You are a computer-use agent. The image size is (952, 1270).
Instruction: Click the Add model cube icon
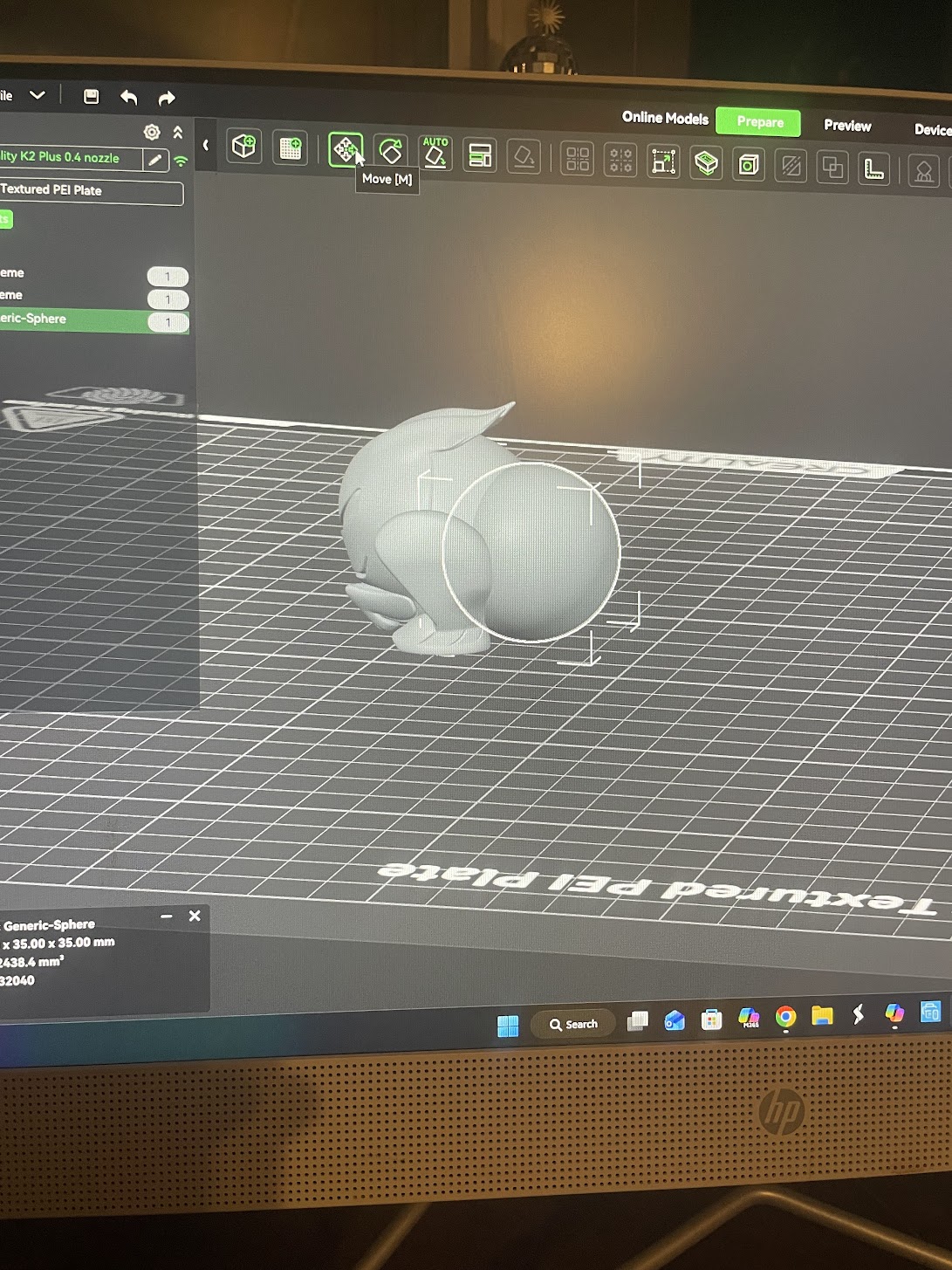244,146
